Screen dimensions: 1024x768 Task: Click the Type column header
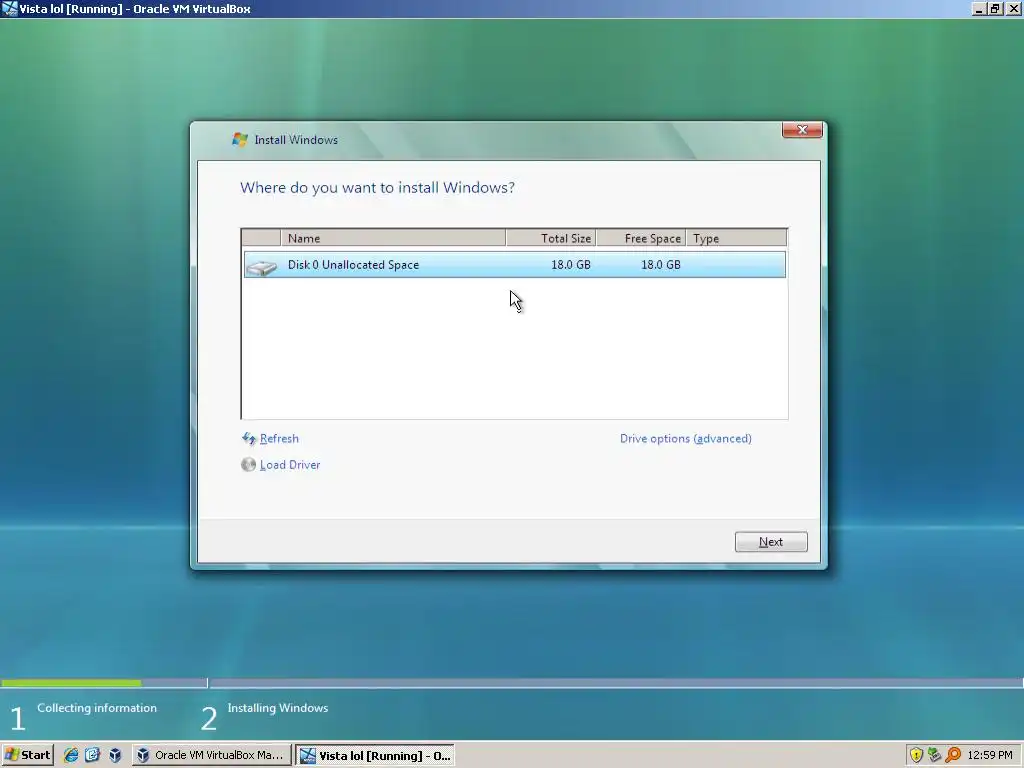click(x=737, y=238)
